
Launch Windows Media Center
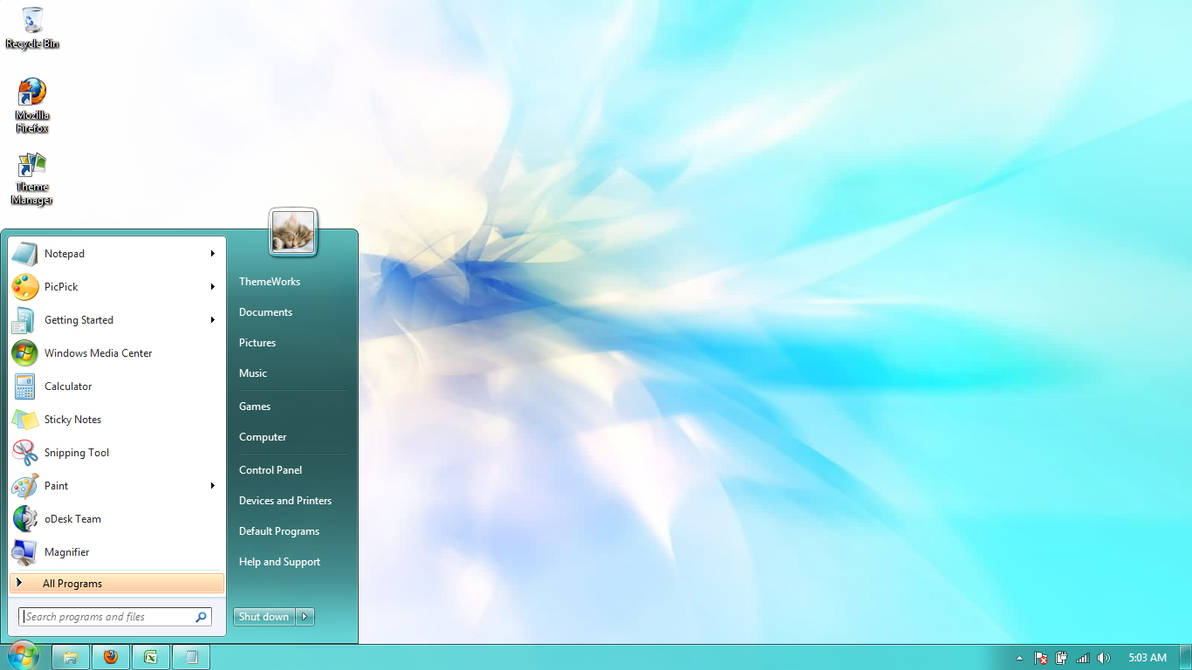point(97,353)
